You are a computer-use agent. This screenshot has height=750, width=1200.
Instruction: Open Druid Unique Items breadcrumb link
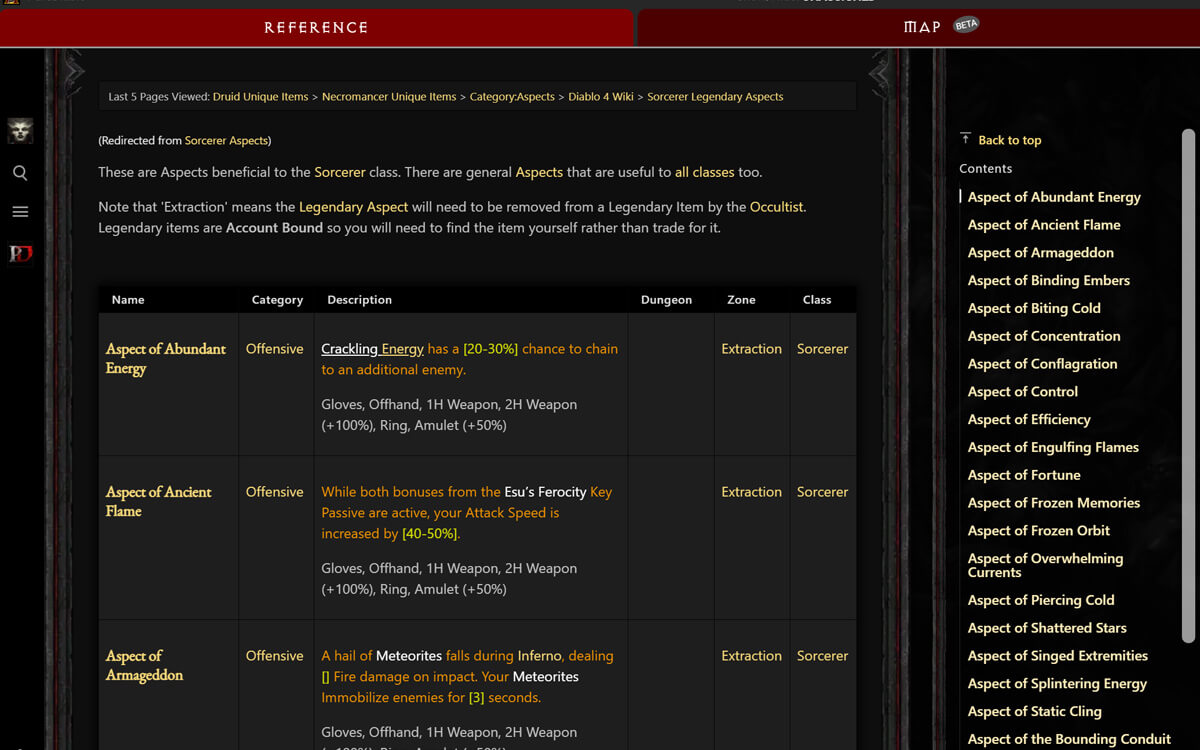pyautogui.click(x=260, y=97)
